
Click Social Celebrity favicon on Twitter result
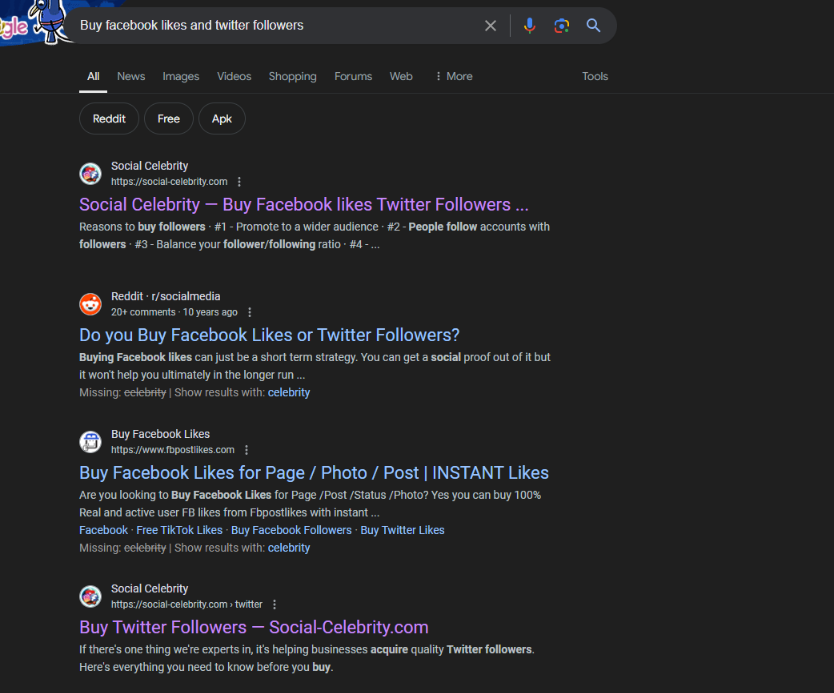point(90,597)
